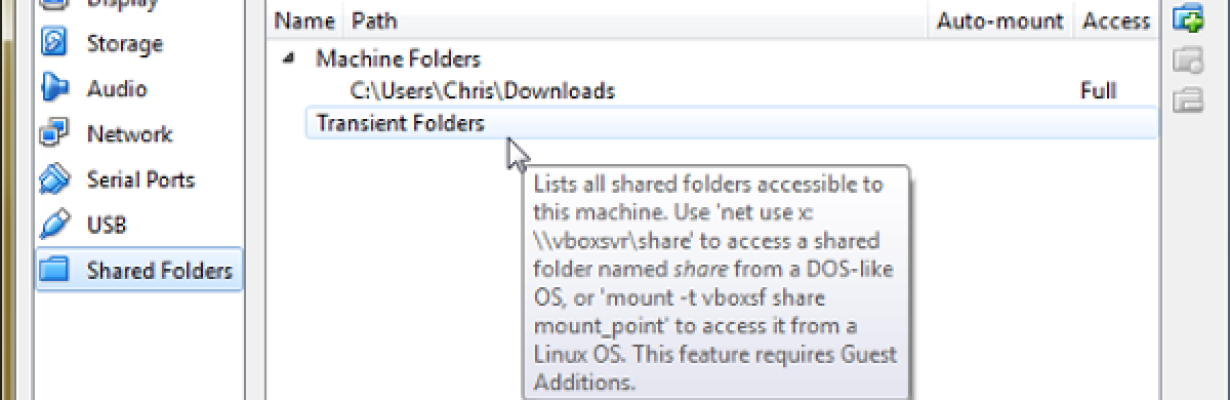Select the Storage disk icon

[54, 44]
